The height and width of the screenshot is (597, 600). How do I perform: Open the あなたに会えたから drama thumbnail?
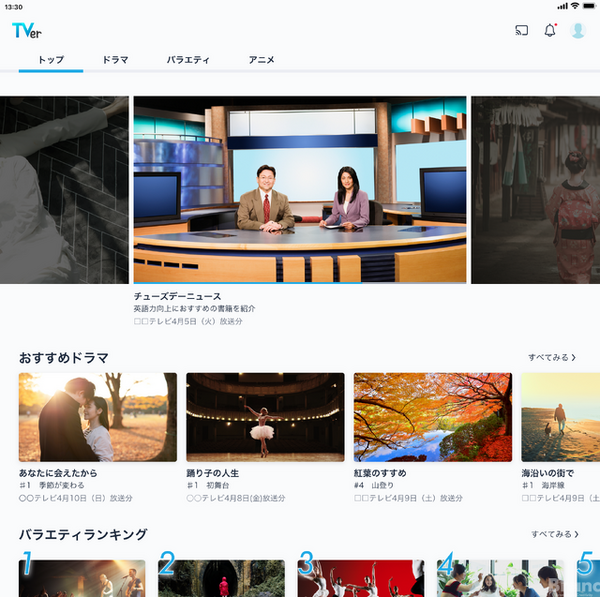pyautogui.click(x=98, y=417)
